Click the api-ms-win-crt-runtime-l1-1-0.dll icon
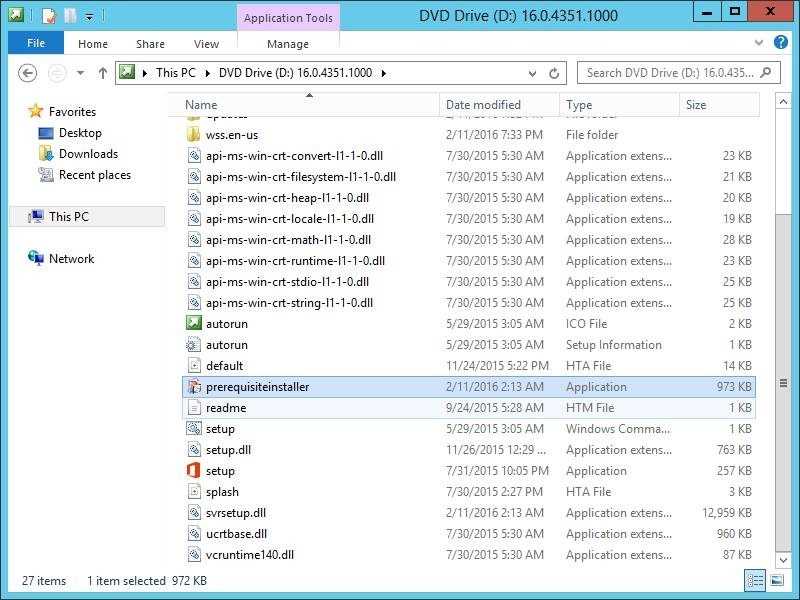800x600 pixels. 194,261
